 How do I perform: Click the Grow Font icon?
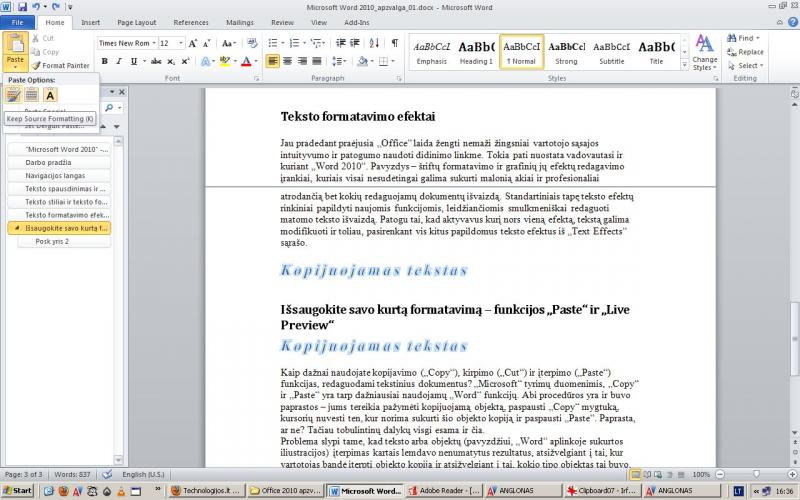(192, 43)
